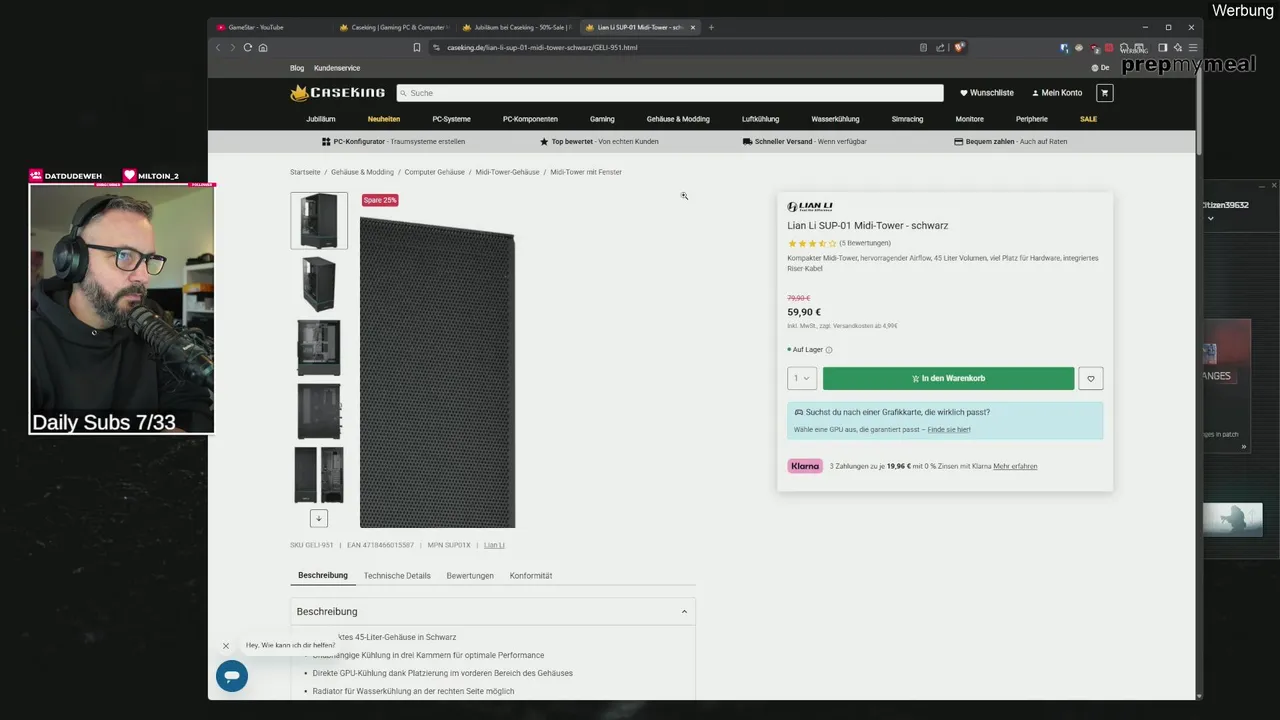Click Klarna Mehr erfahren link
The width and height of the screenshot is (1280, 720).
coord(1015,466)
